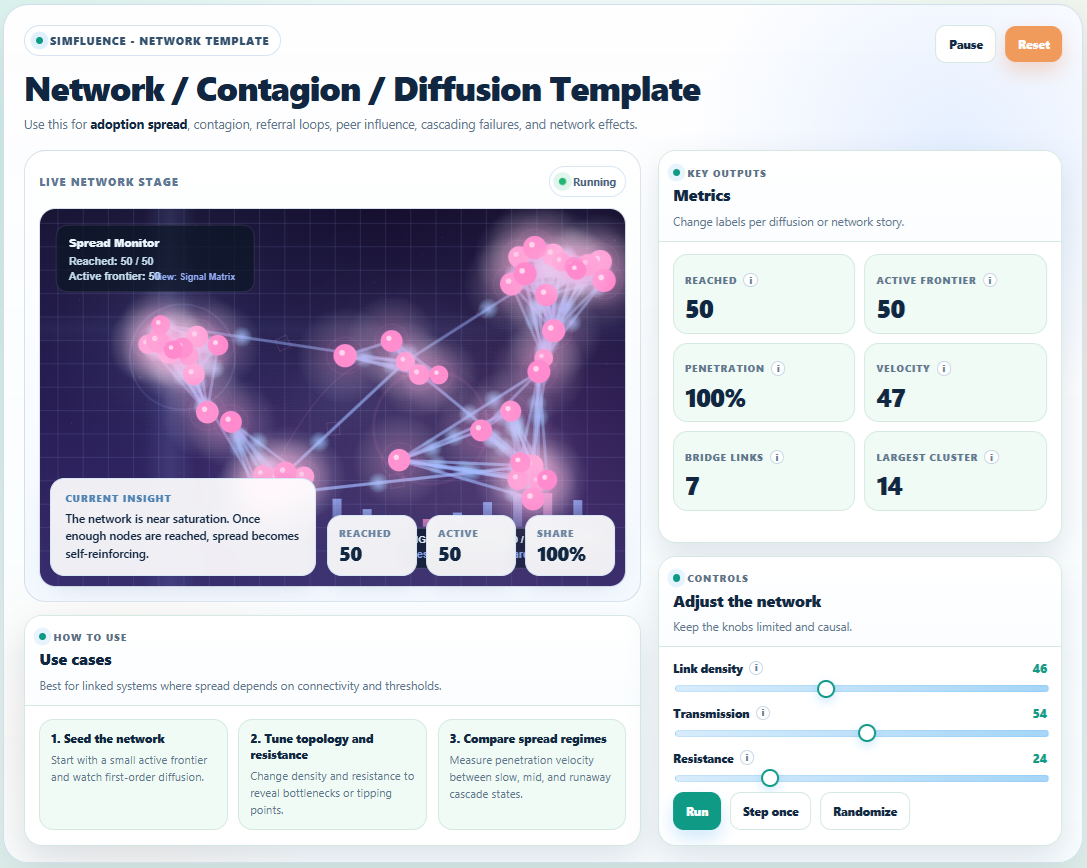Viewport: 1087px width, 868px height.
Task: Select the Seed the network card
Action: pyautogui.click(x=133, y=774)
